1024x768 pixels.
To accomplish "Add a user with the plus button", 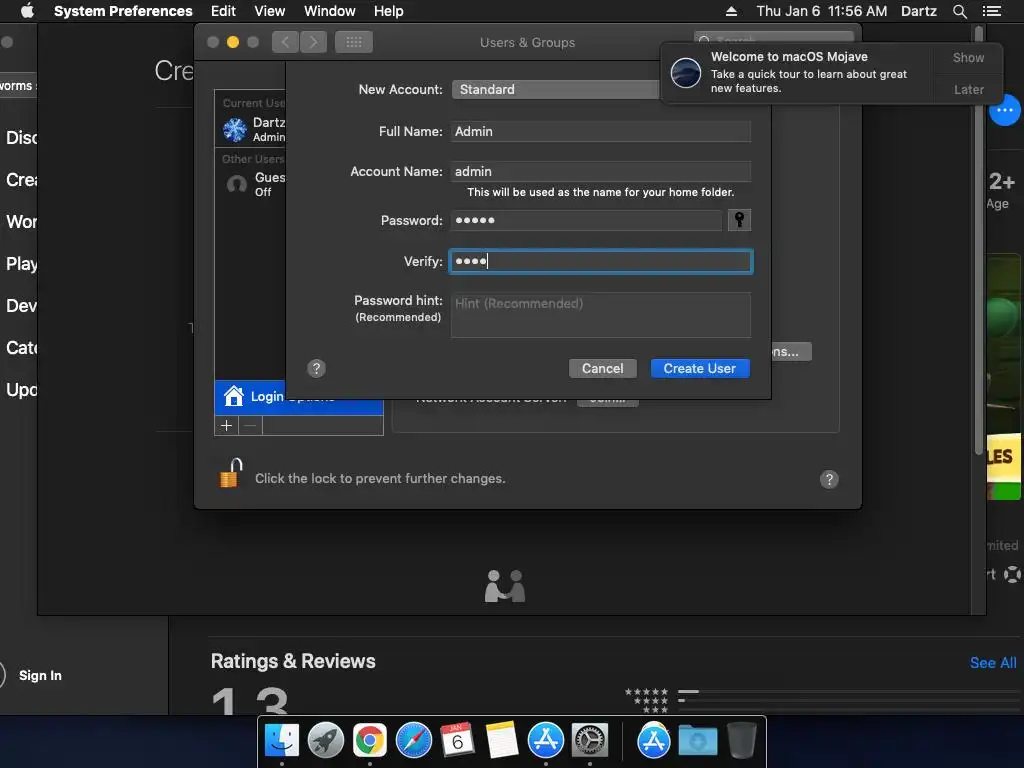I will click(x=227, y=426).
